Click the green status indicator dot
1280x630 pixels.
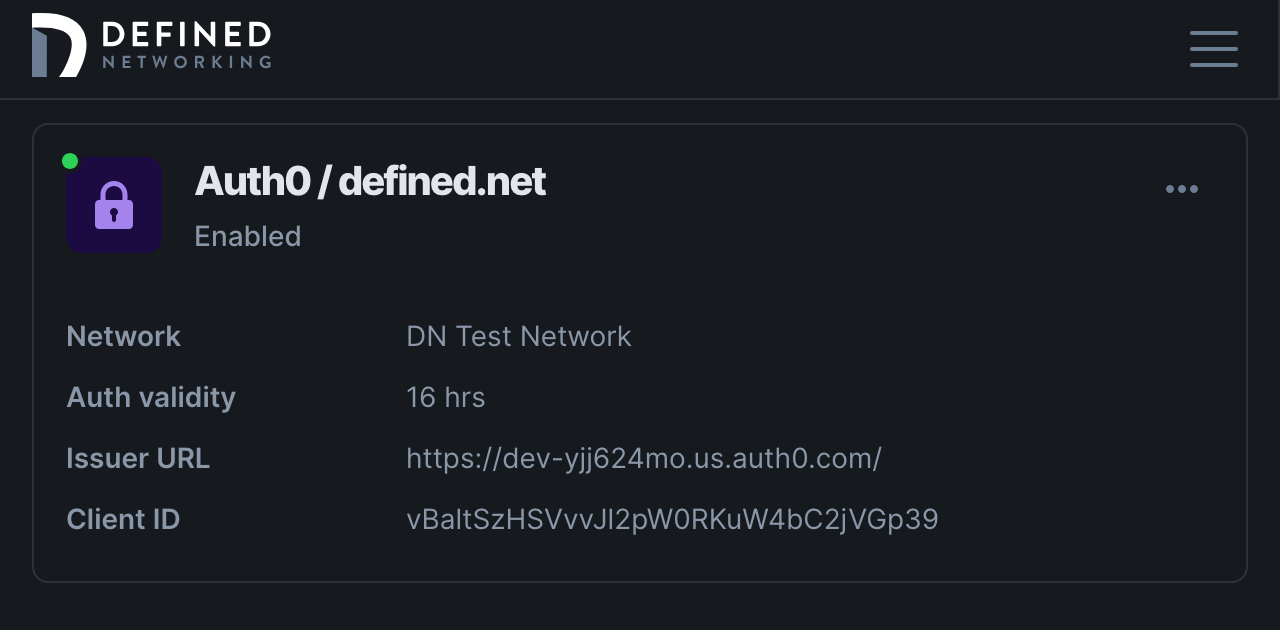point(70,159)
